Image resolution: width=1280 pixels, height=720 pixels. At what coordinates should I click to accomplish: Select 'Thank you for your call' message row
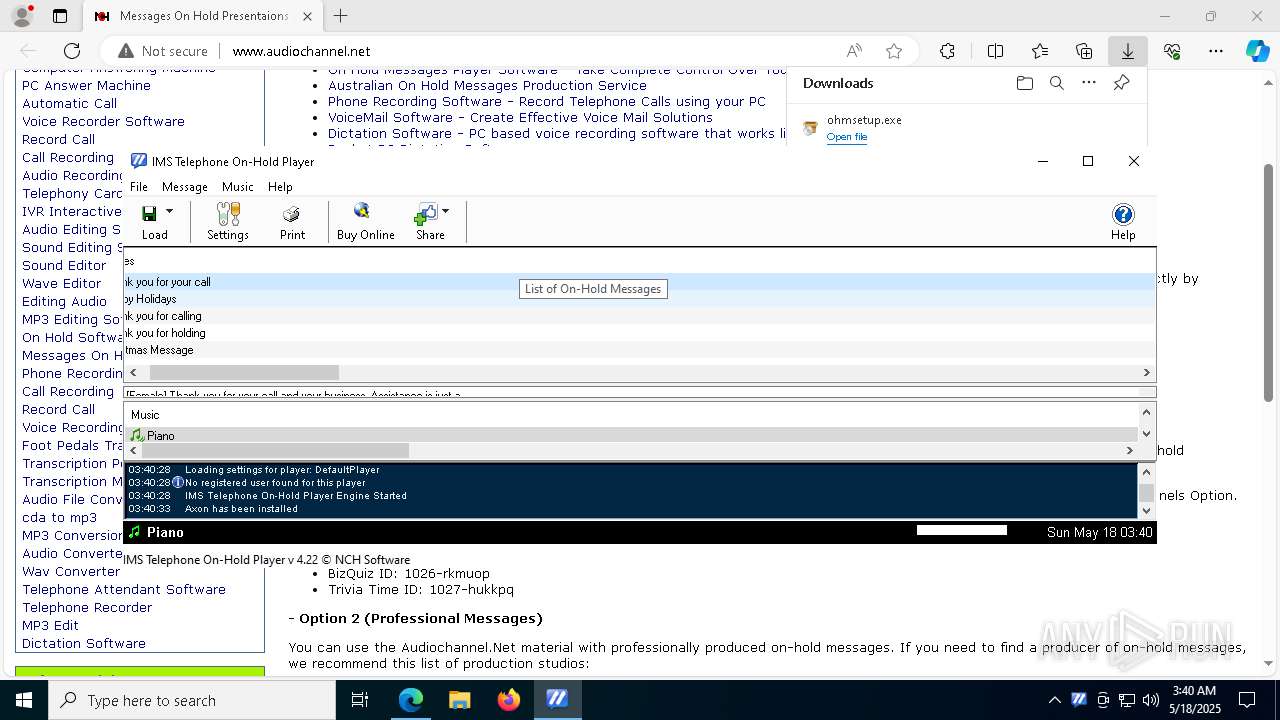pos(640,282)
